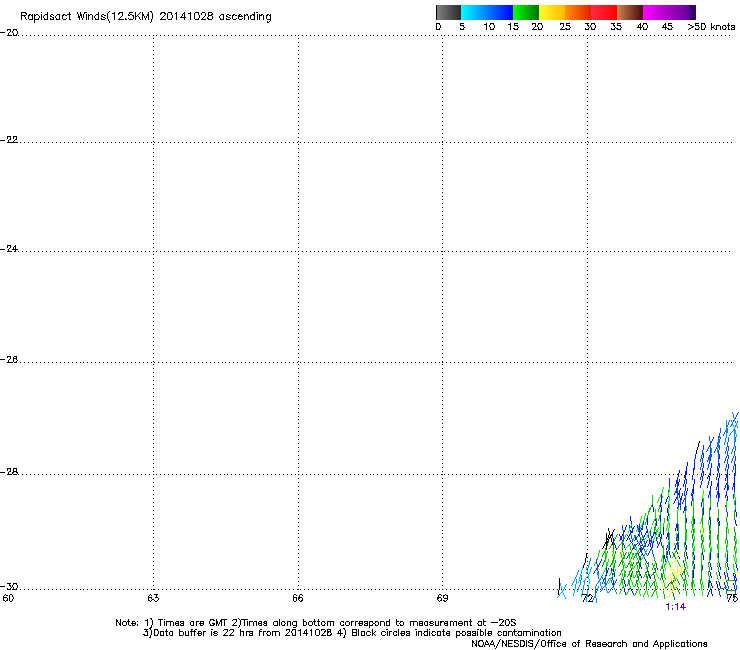Viewport: 740px width, 650px height.
Task: Click the gray 0-5 knots color band
Action: 448,12
